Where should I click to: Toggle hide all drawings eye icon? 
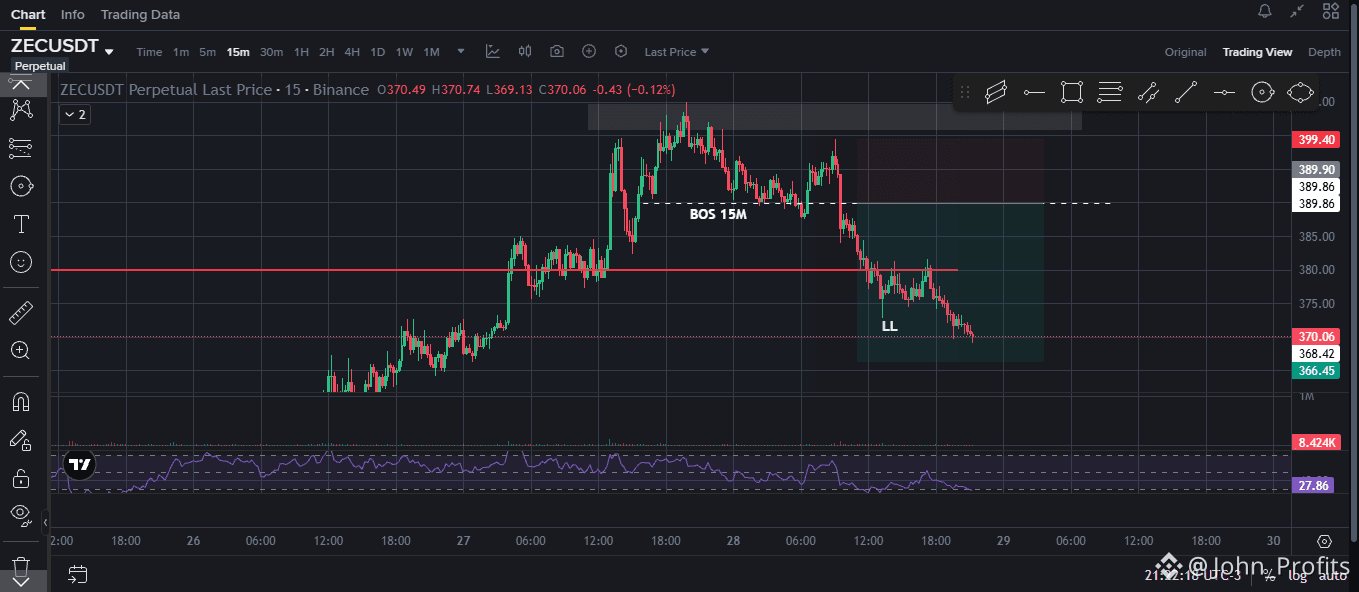pyautogui.click(x=21, y=515)
